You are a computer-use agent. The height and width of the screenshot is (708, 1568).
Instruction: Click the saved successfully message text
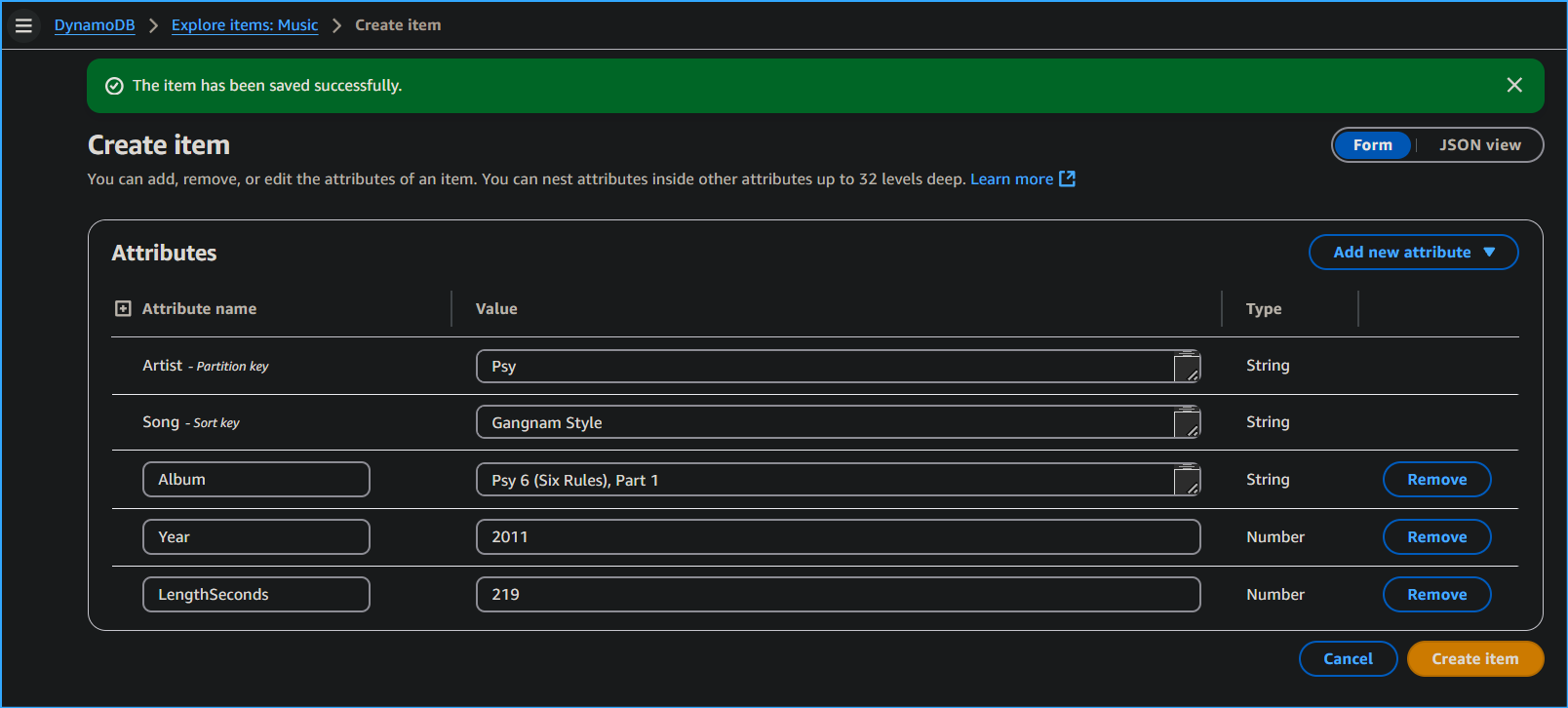(x=267, y=86)
